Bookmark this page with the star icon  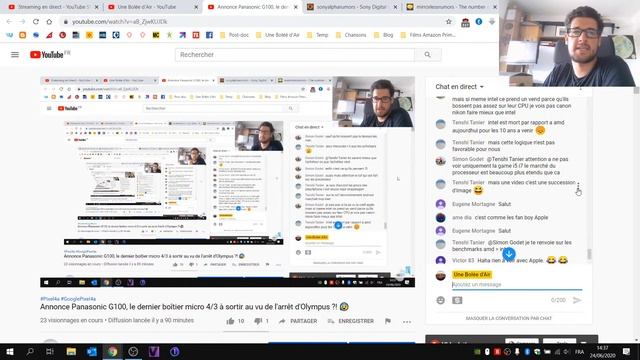pos(449,22)
